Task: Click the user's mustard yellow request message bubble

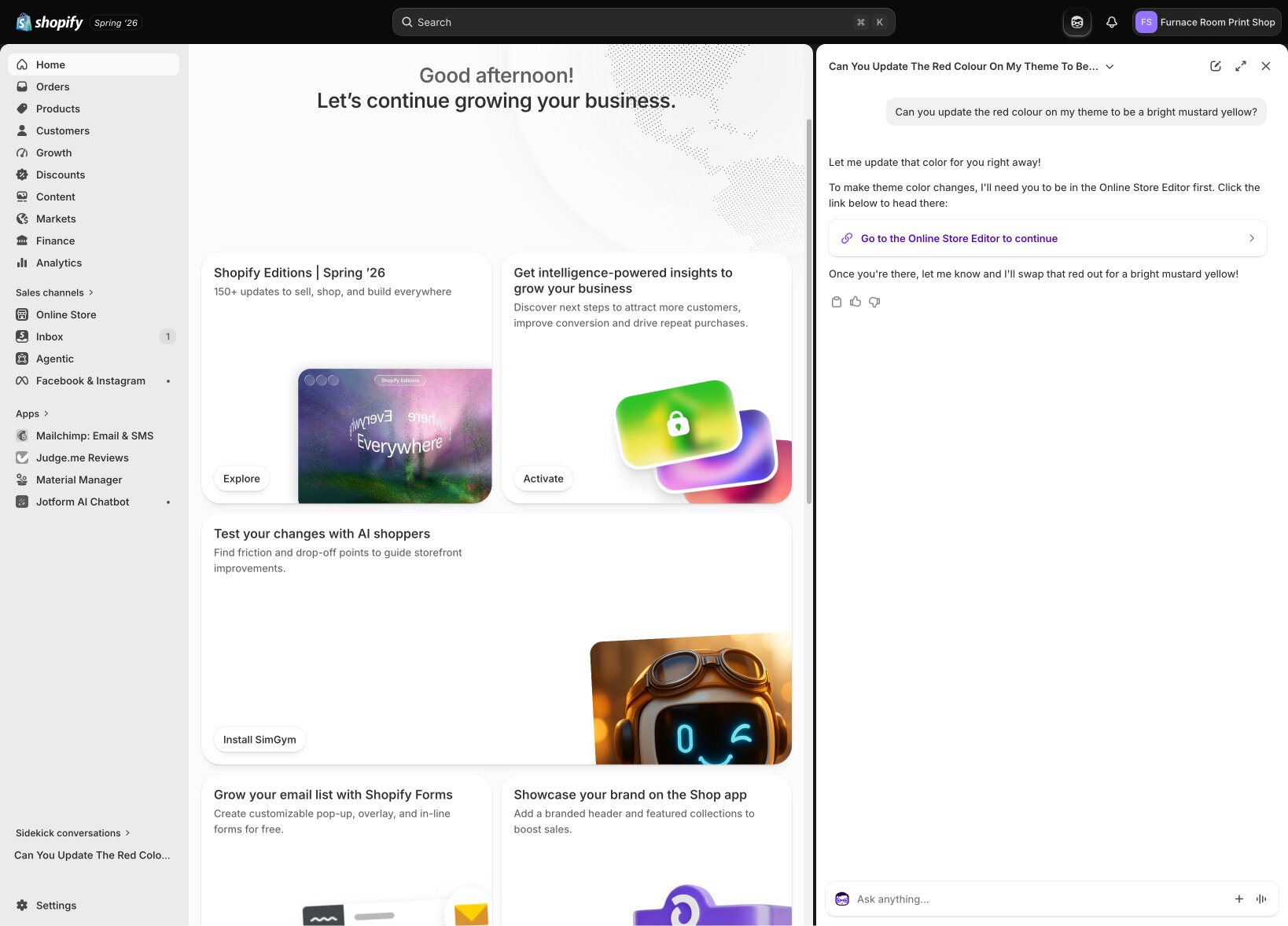Action: (1076, 112)
